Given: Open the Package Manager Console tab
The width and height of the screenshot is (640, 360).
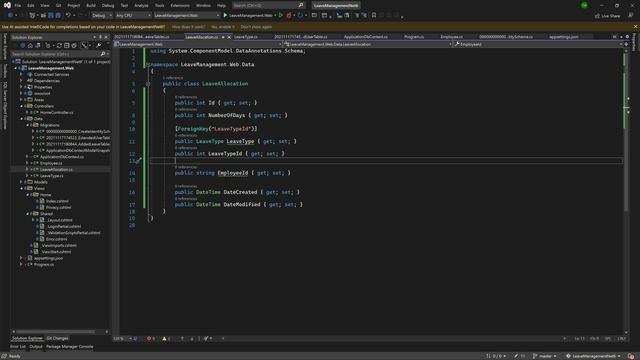Looking at the screenshot, I should (x=69, y=347).
